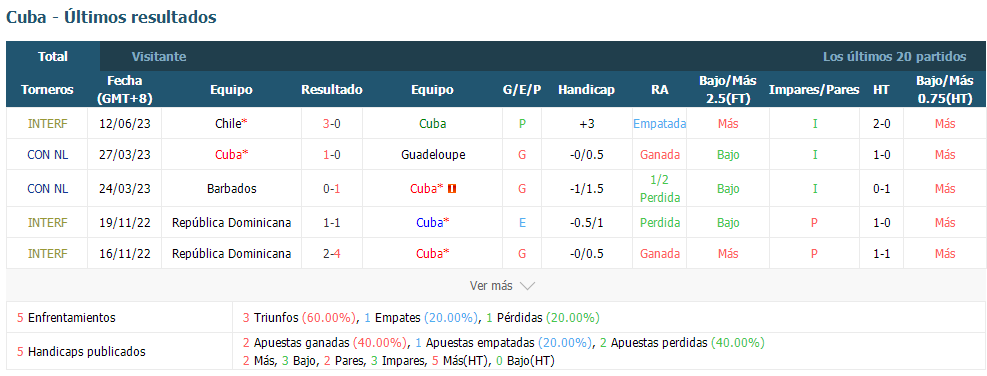Open the Los últimos 20 partidos dropdown

point(894,57)
